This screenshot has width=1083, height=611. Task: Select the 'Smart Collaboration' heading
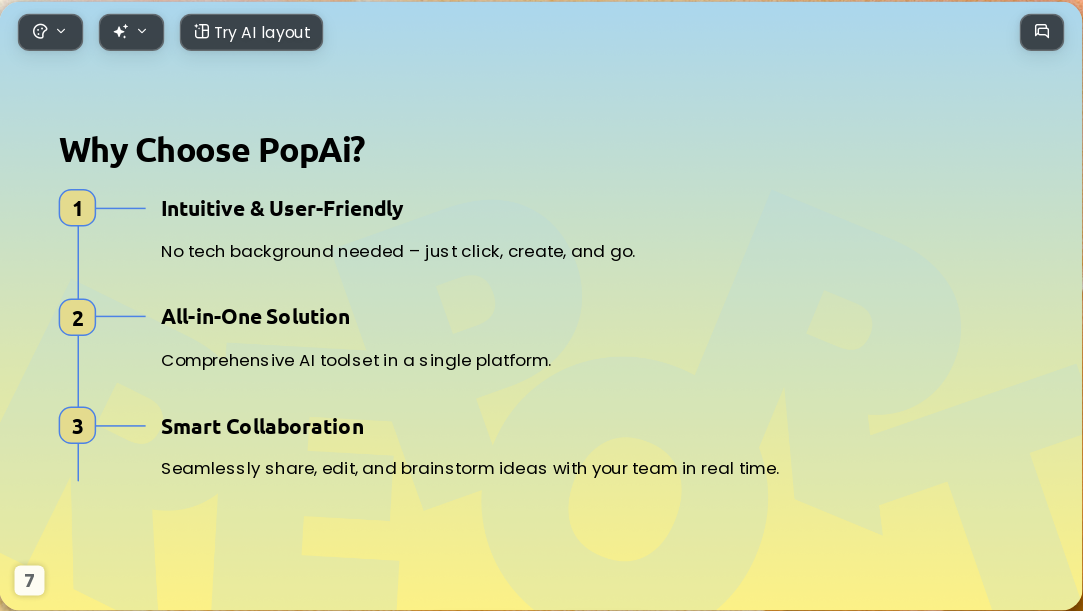(x=262, y=427)
